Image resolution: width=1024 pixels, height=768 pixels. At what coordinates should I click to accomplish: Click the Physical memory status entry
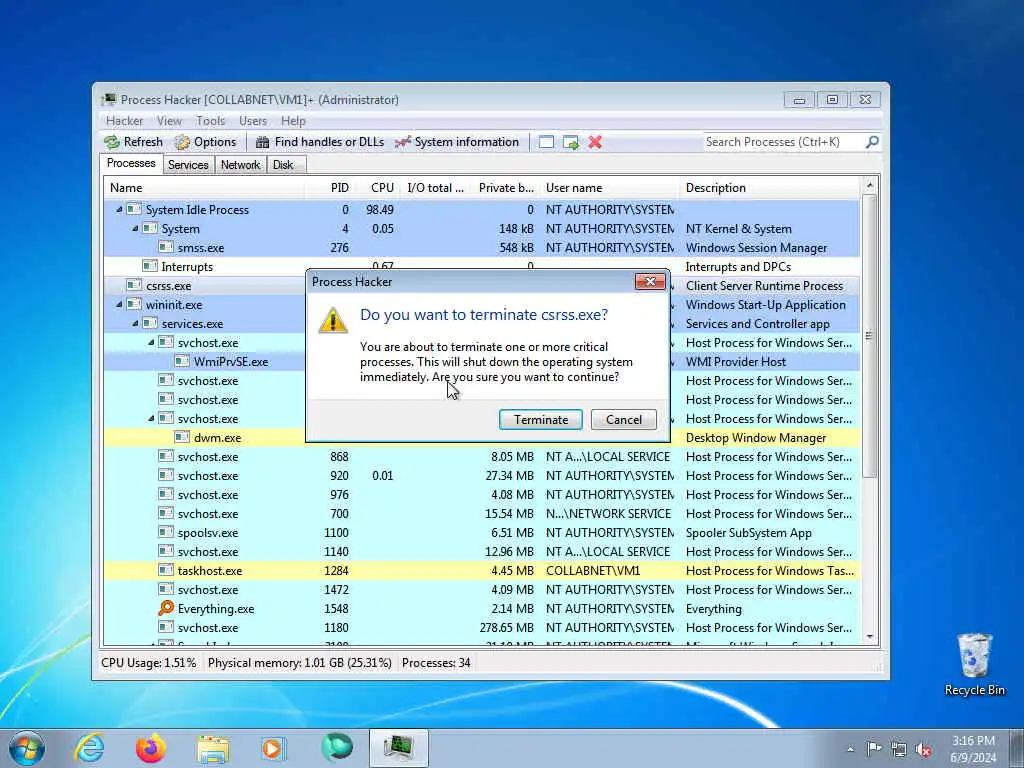pos(299,663)
